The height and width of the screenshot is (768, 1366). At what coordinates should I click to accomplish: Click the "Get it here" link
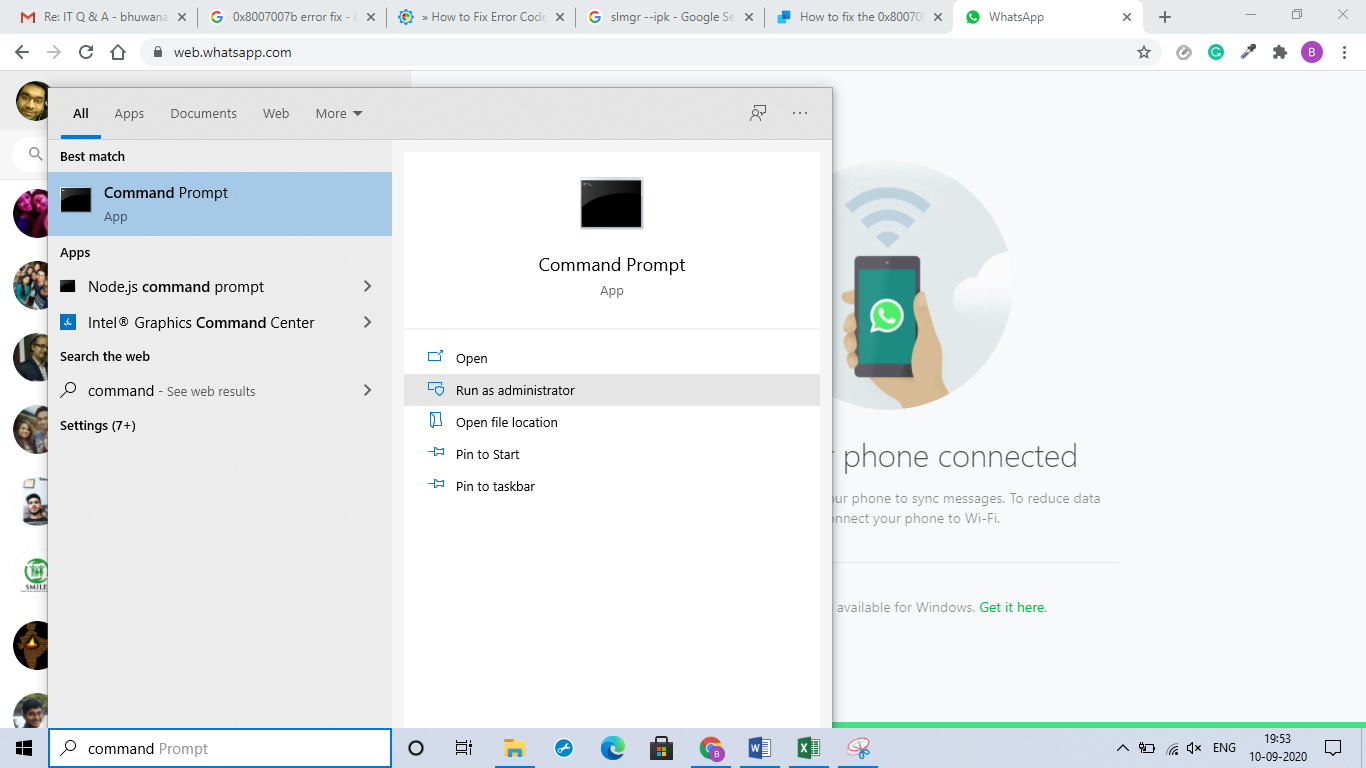(x=1012, y=607)
